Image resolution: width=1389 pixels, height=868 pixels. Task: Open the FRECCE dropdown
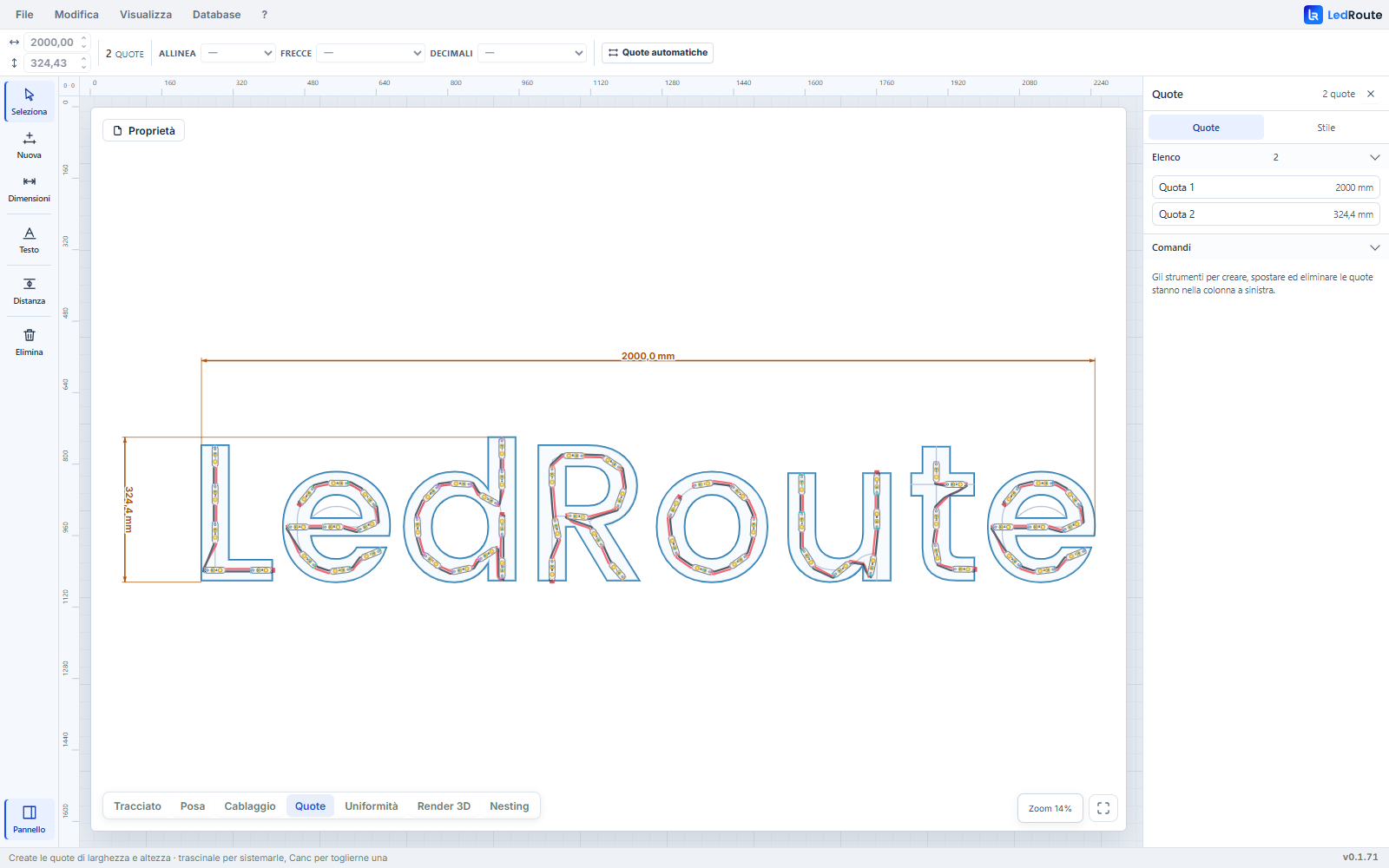coord(371,53)
